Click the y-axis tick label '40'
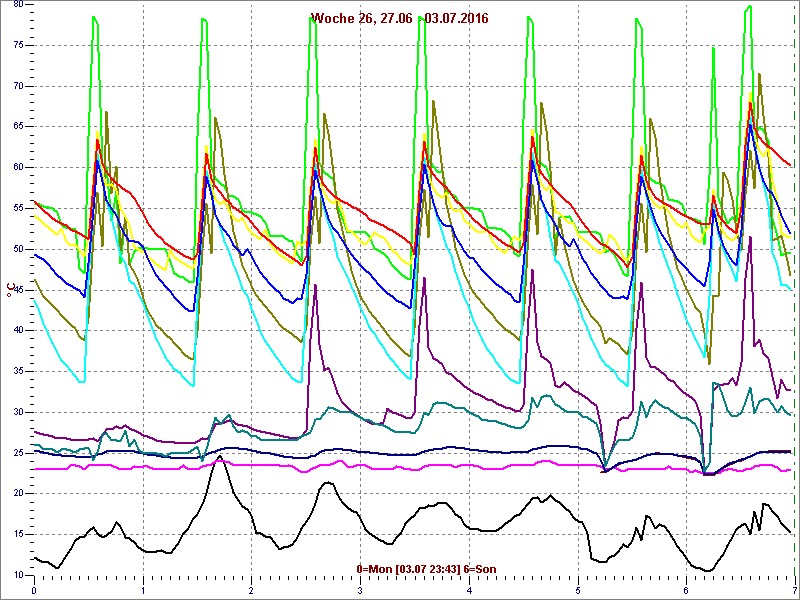800x600 pixels. click(x=18, y=331)
